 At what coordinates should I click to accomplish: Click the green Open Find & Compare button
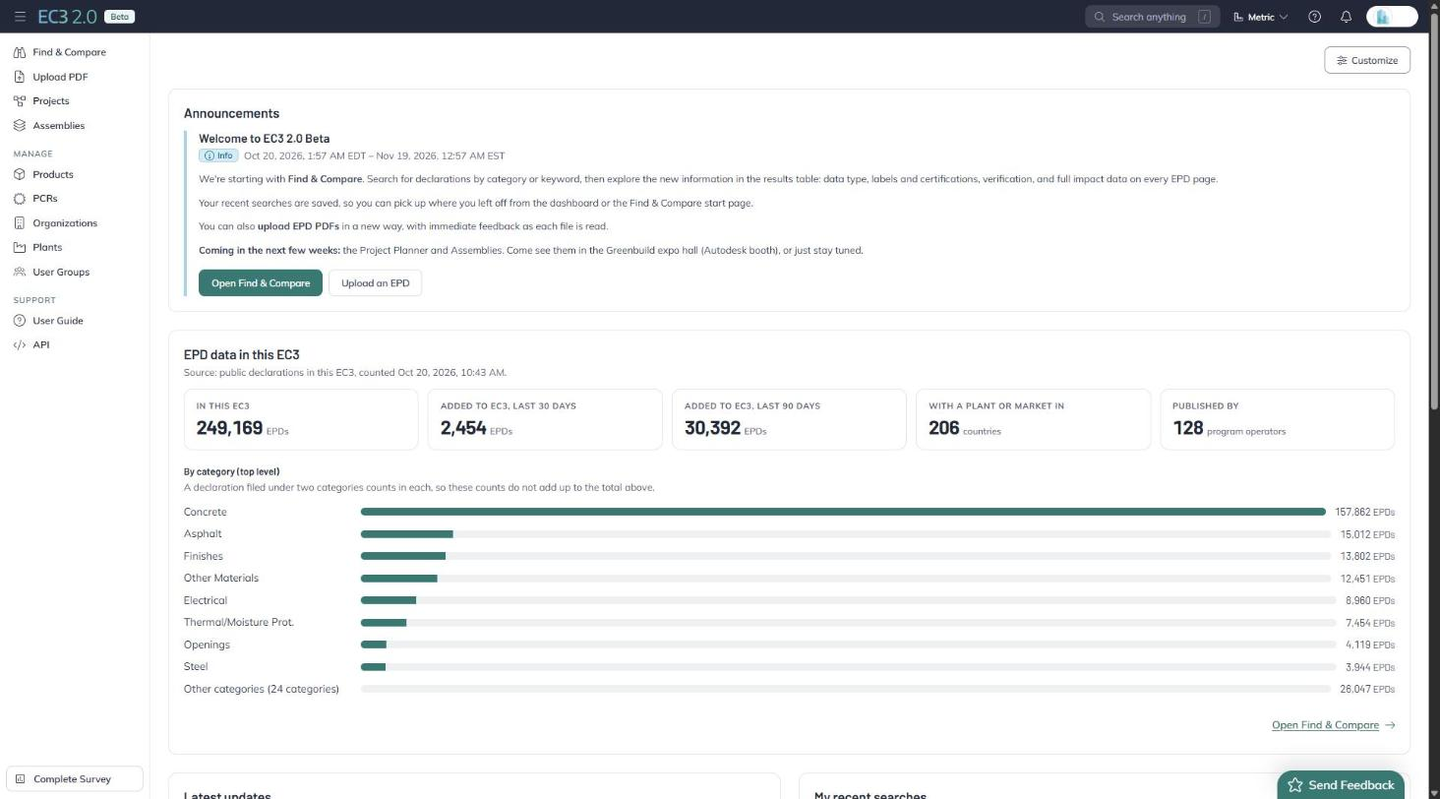(x=260, y=283)
